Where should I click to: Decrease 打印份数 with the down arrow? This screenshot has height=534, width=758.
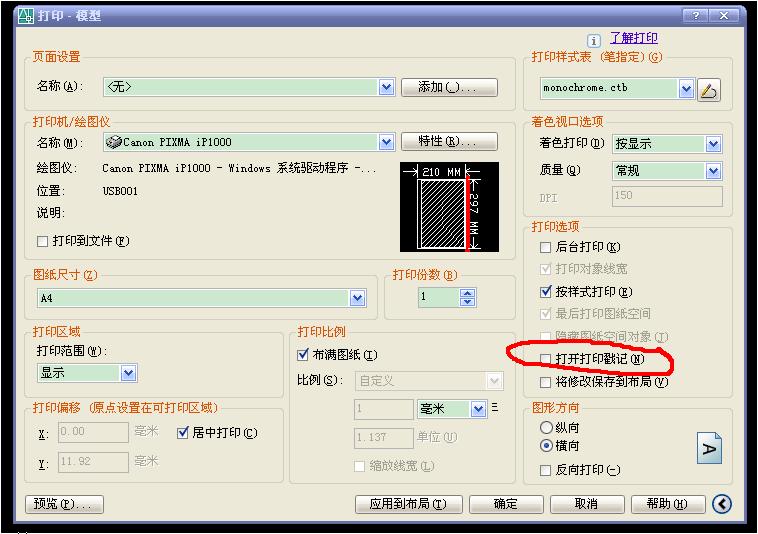click(x=467, y=303)
